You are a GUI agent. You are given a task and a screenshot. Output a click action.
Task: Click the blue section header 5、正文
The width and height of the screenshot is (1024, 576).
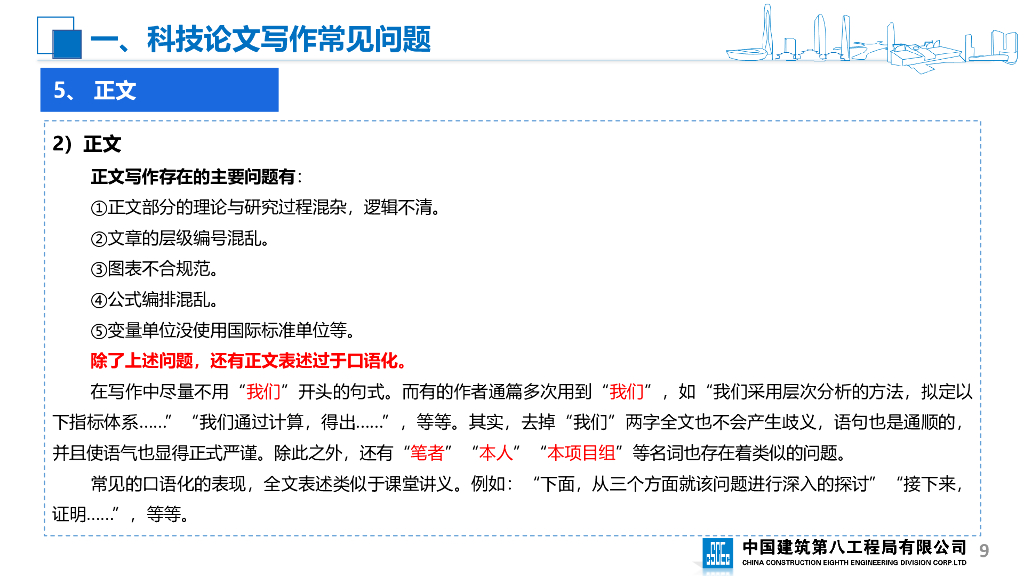pos(159,90)
